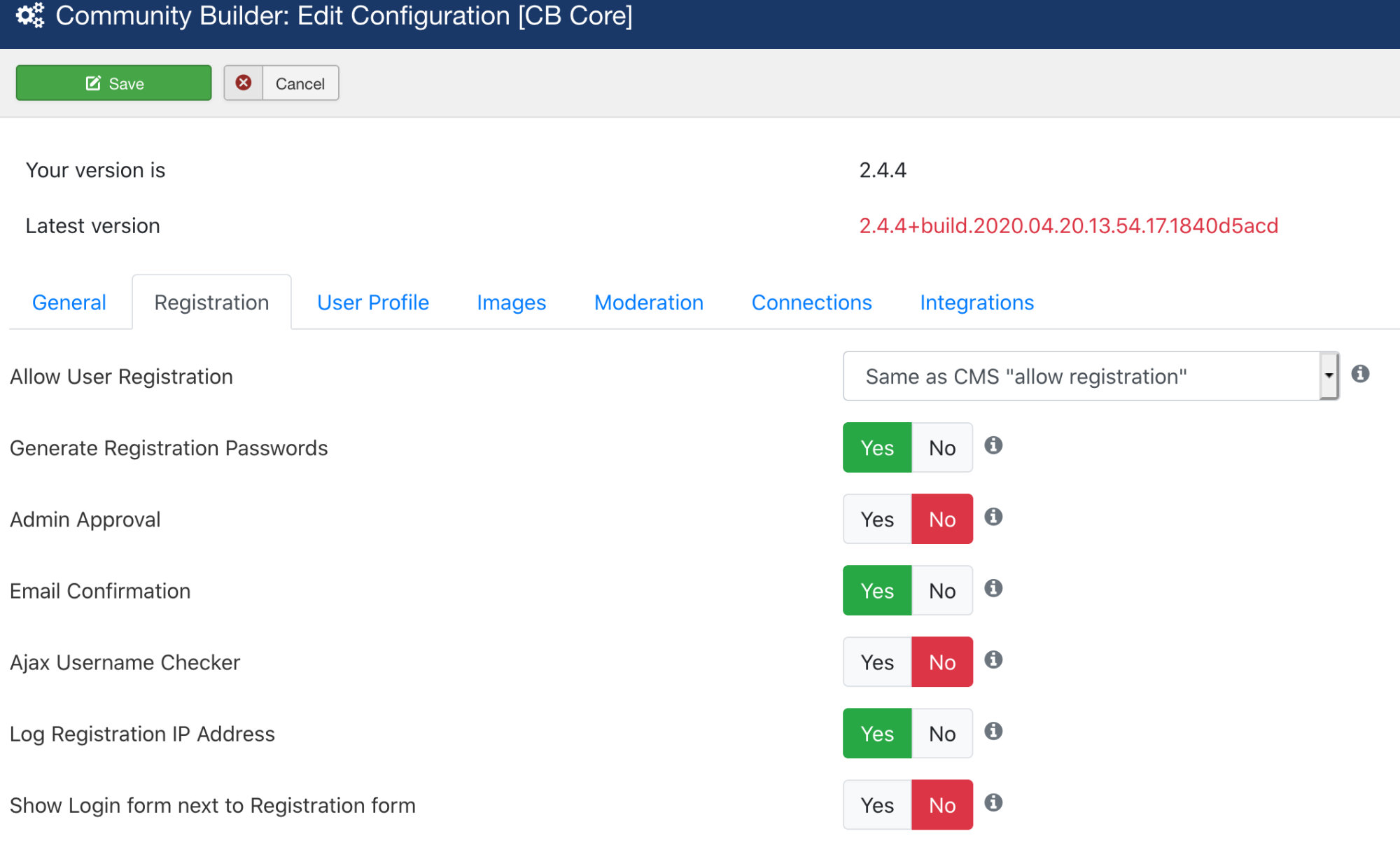Viewport: 1400px width, 843px height.
Task: Click info icon for Allow User Registration
Action: tap(1360, 374)
